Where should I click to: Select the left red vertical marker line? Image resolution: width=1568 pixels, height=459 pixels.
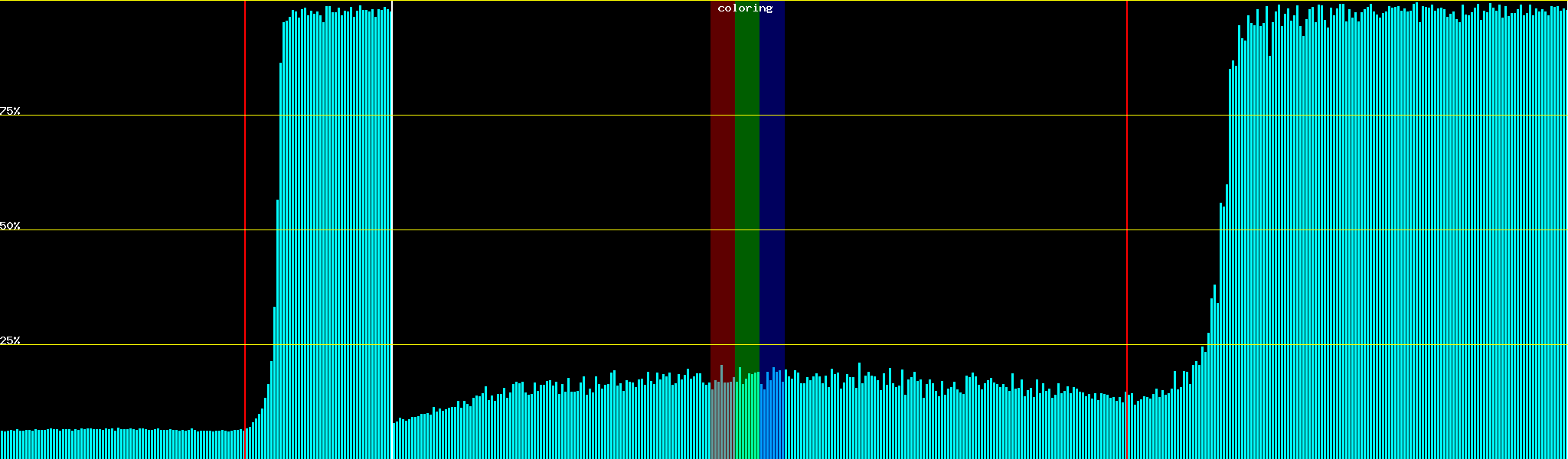pyautogui.click(x=245, y=229)
